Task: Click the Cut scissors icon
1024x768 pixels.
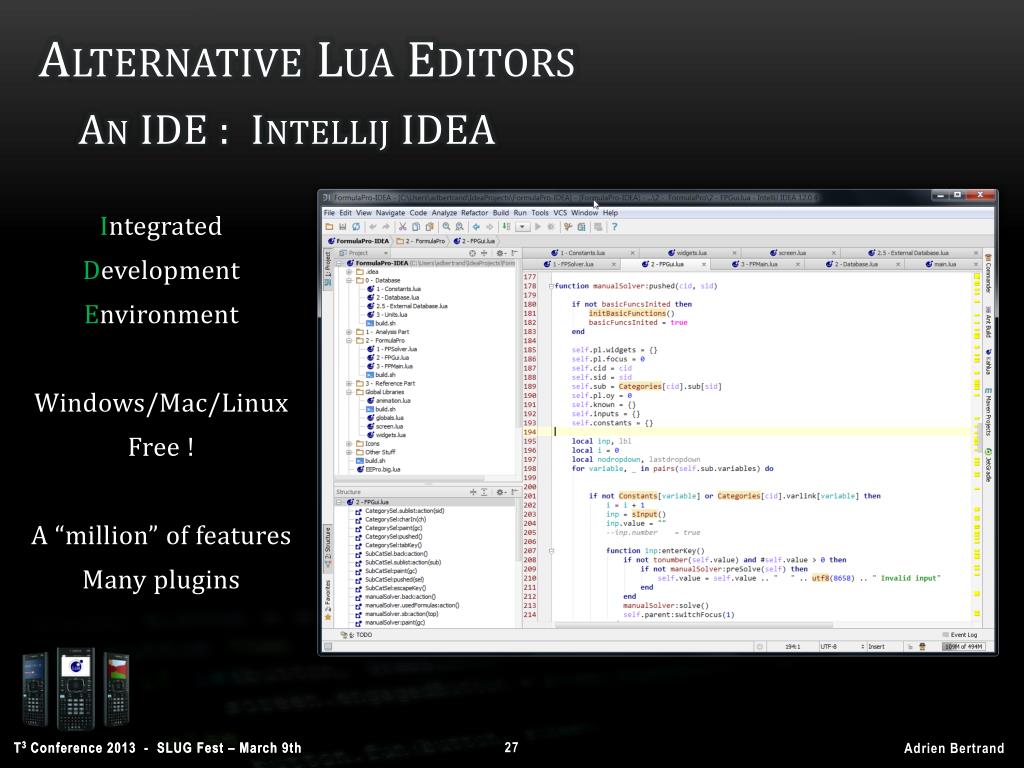Action: [x=402, y=227]
